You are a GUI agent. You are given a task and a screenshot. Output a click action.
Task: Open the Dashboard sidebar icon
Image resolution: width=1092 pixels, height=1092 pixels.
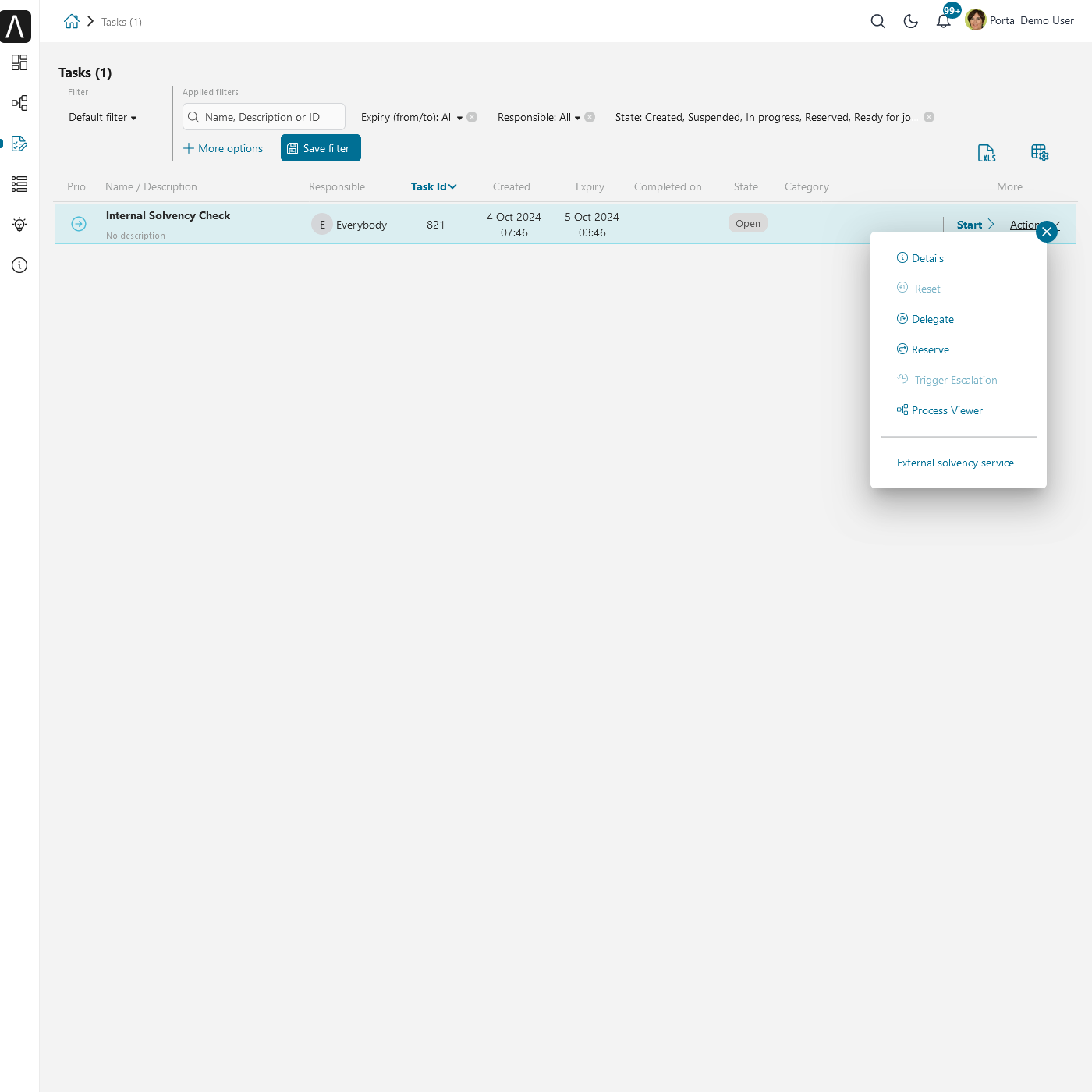(19, 62)
